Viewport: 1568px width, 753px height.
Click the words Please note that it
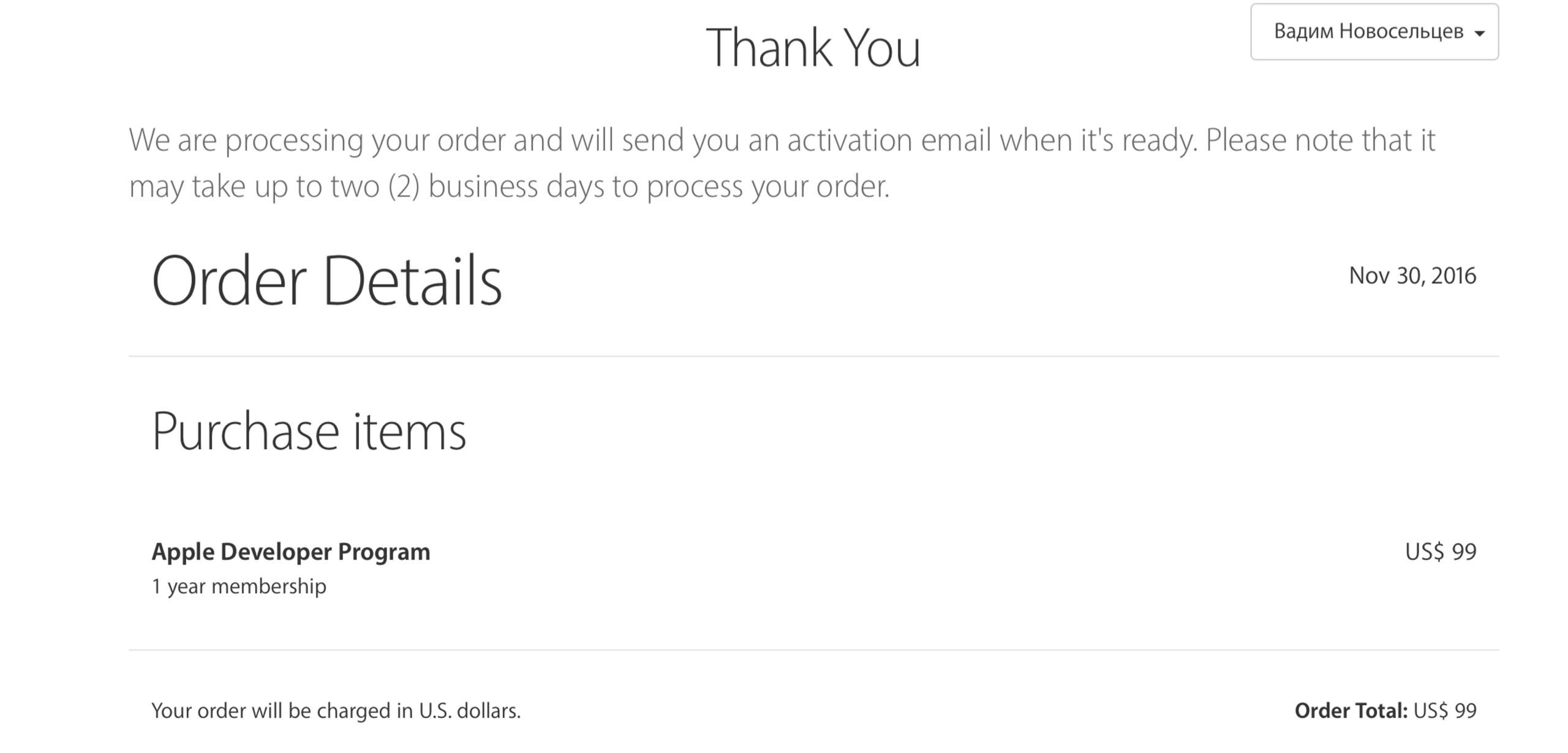tap(1320, 140)
